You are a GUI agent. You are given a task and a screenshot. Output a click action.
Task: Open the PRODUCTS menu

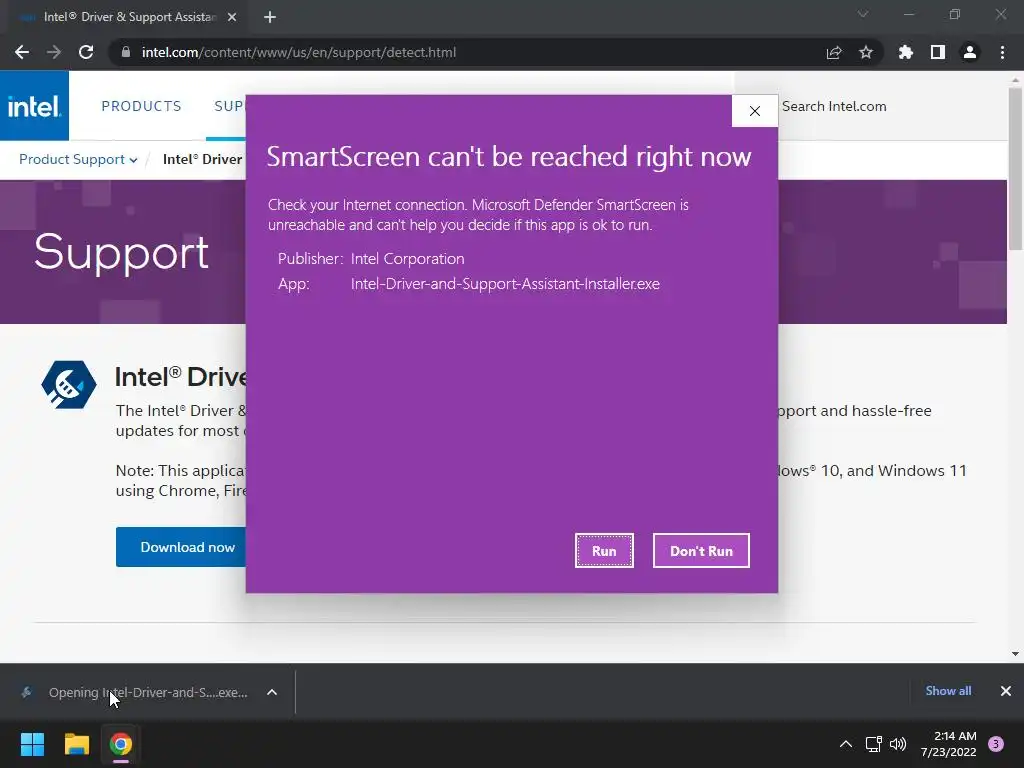(x=141, y=106)
